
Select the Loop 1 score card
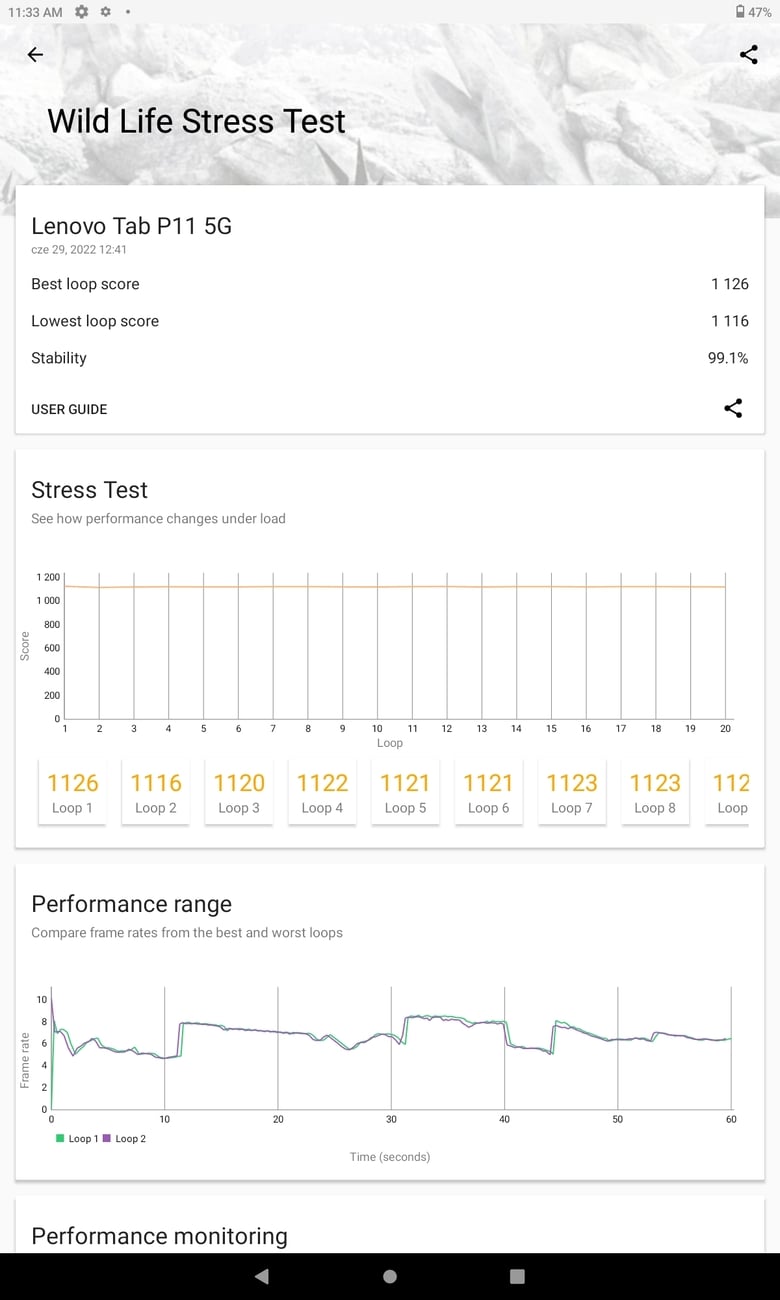click(72, 792)
